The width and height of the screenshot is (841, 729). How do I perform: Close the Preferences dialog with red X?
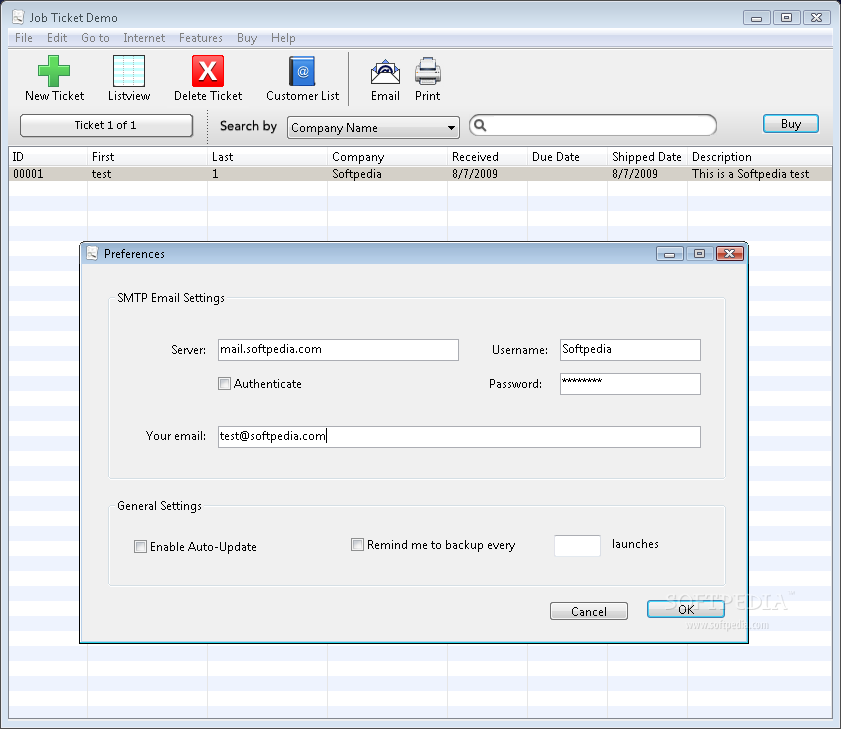point(730,254)
